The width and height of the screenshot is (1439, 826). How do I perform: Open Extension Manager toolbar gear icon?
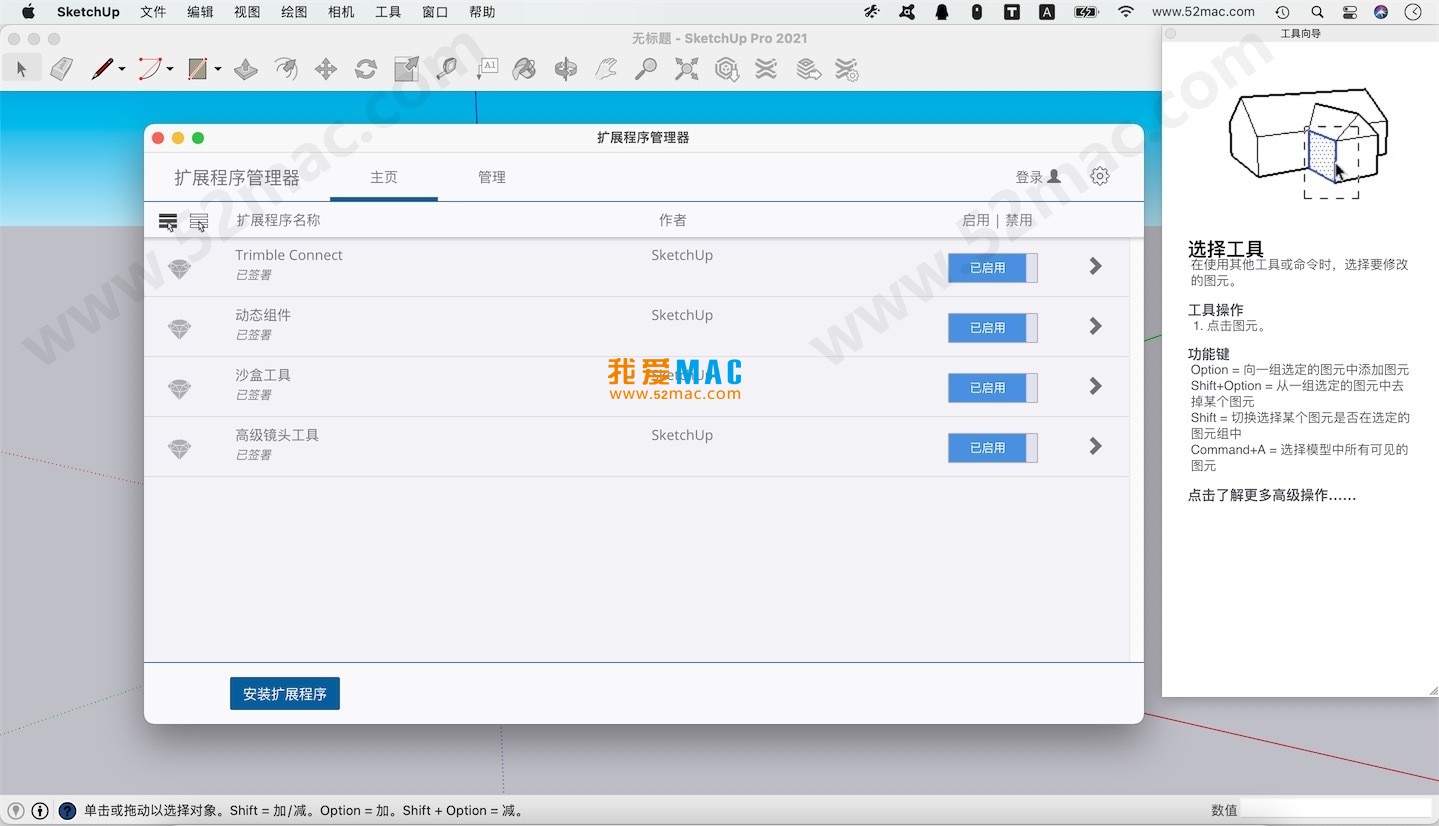(x=848, y=69)
